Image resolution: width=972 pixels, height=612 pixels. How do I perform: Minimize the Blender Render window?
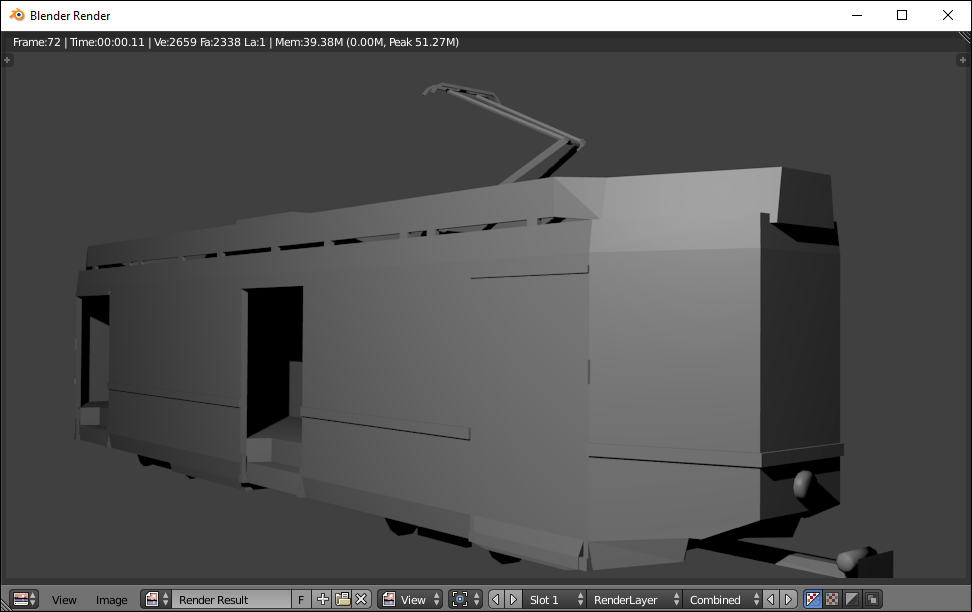click(x=857, y=16)
